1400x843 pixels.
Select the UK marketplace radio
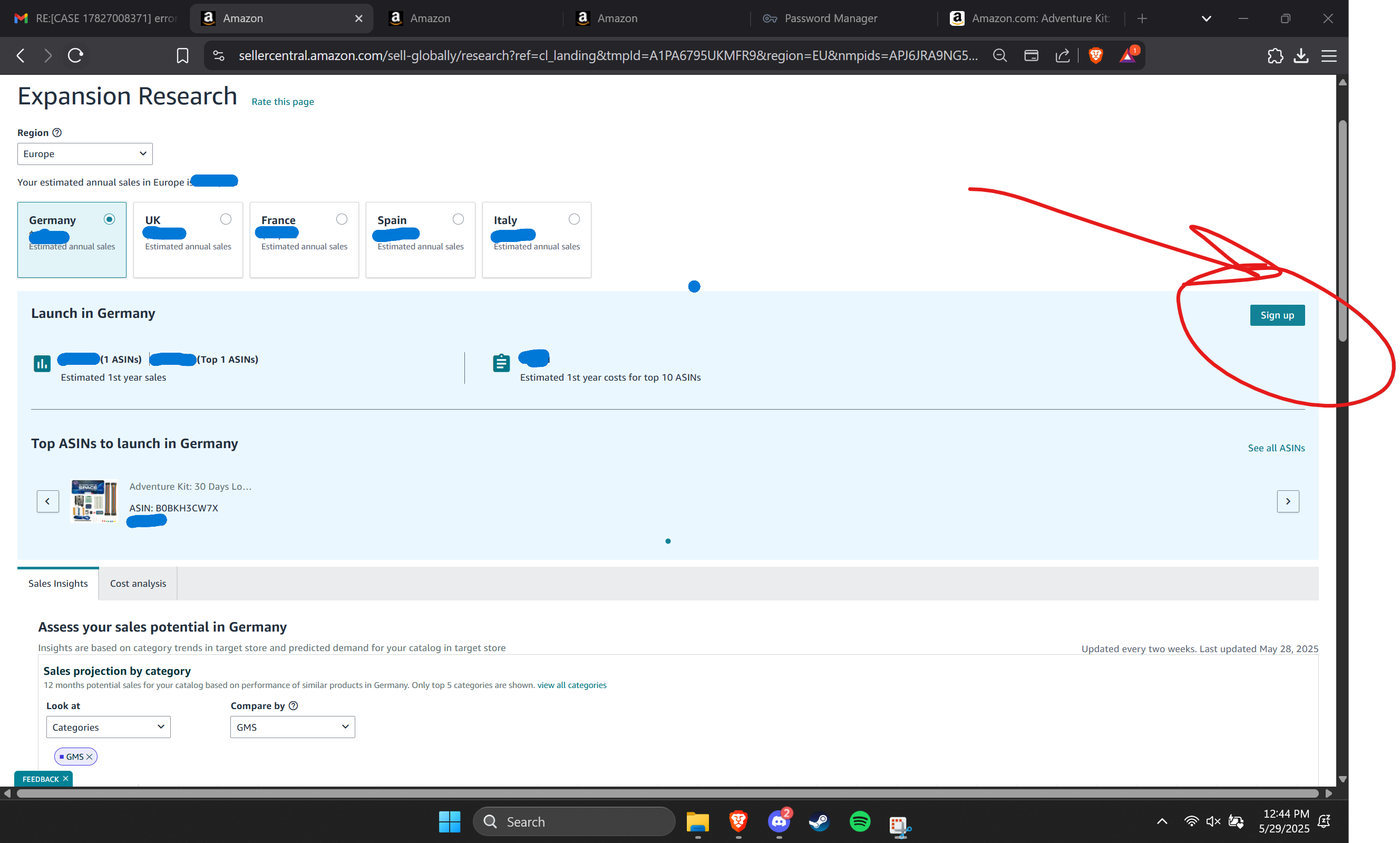pos(226,219)
